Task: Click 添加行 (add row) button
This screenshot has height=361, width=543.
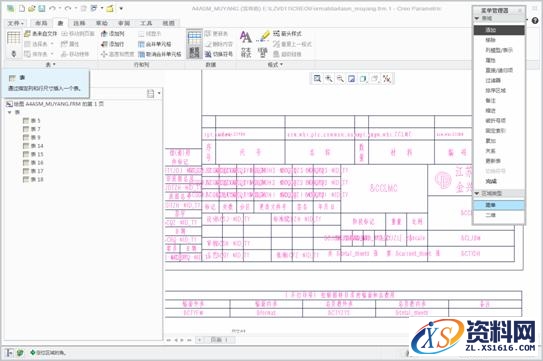Action: 113,44
